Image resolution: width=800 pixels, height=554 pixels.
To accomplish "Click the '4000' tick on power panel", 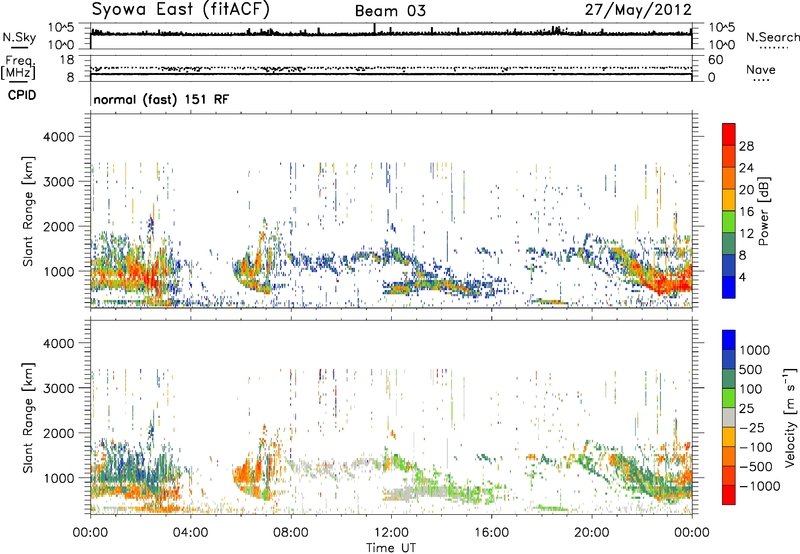I will click(59, 137).
